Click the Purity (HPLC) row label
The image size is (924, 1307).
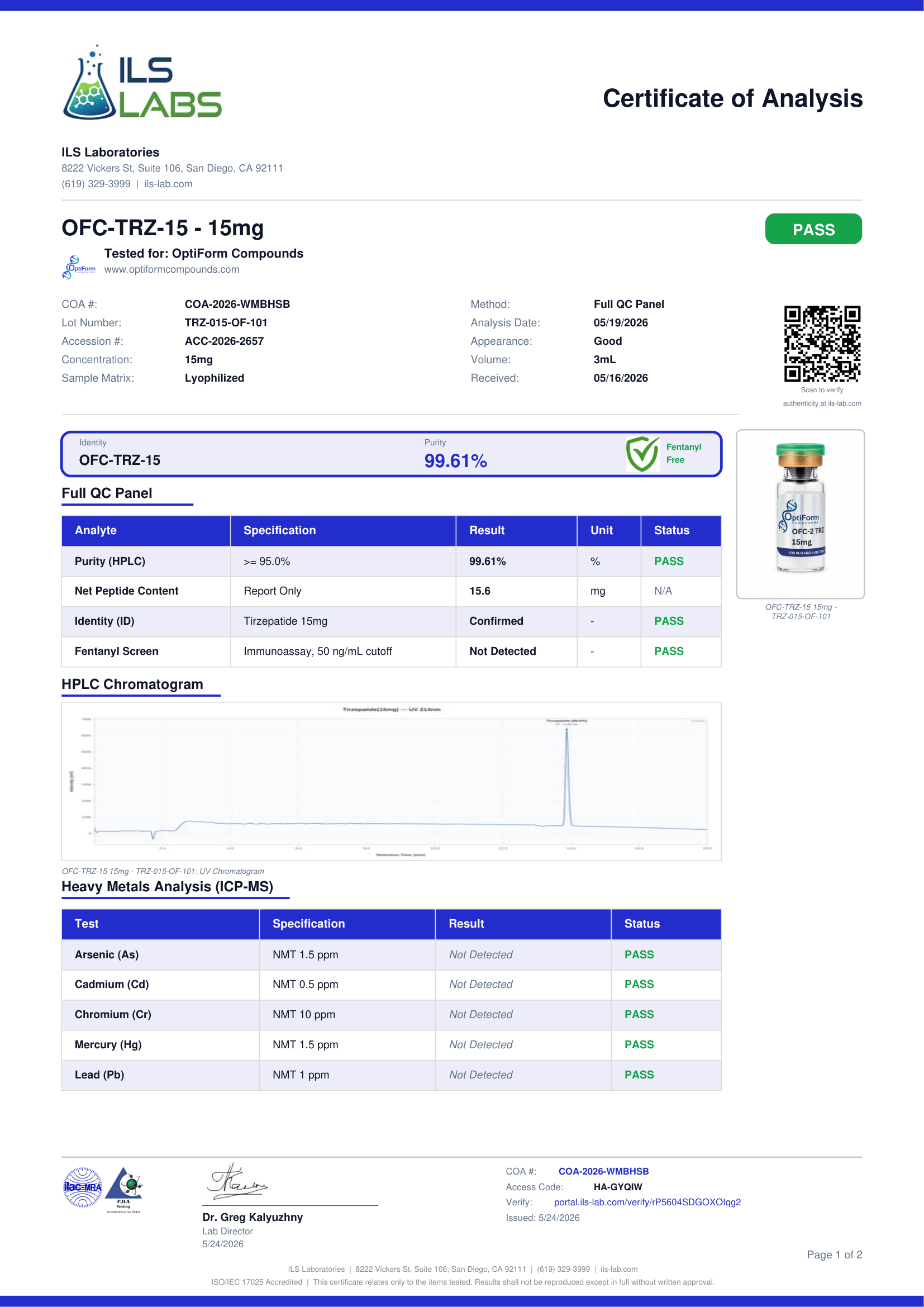(x=110, y=561)
